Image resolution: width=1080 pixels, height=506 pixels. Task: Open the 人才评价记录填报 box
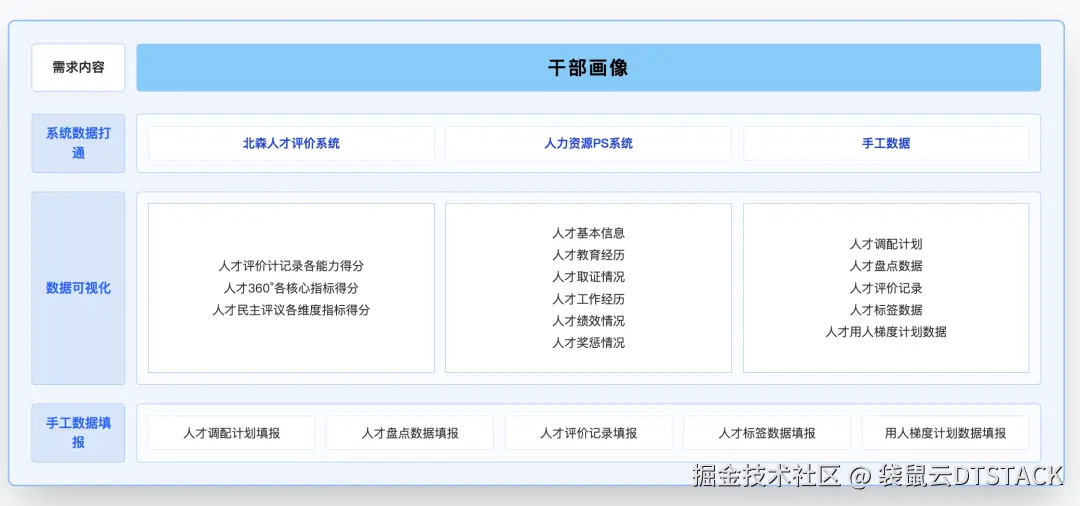pyautogui.click(x=588, y=433)
